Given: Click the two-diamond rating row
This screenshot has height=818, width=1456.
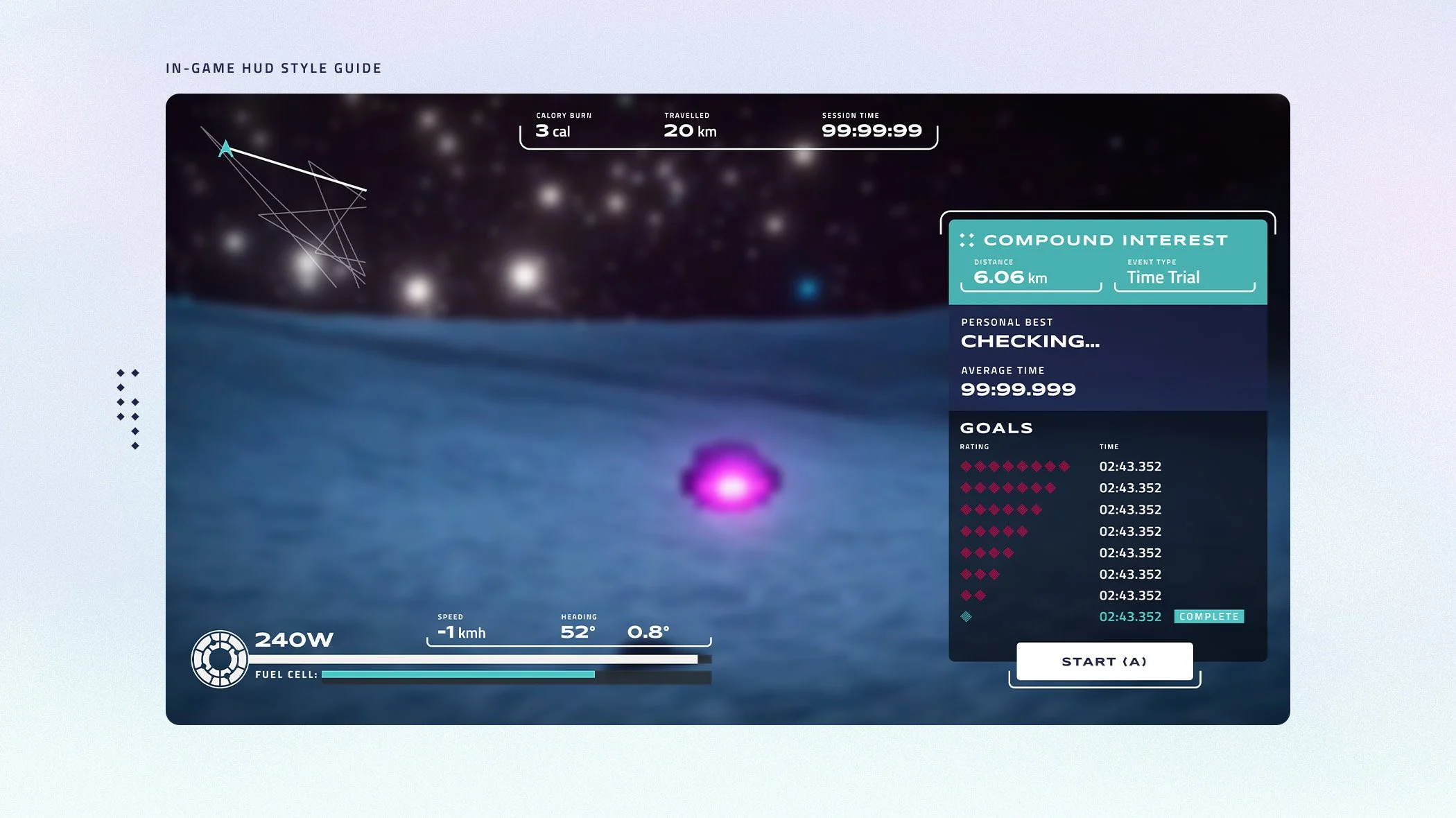Looking at the screenshot, I should click(x=973, y=595).
